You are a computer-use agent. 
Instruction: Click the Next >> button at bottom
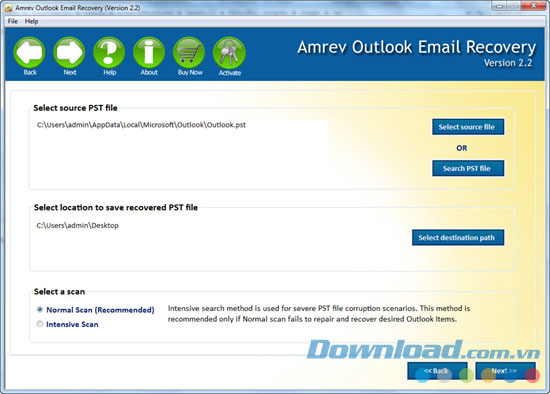click(505, 371)
